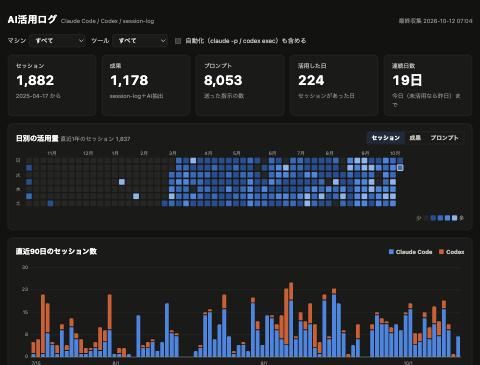
Task: Click the 多 label on heatmap legend
Action: (461, 219)
